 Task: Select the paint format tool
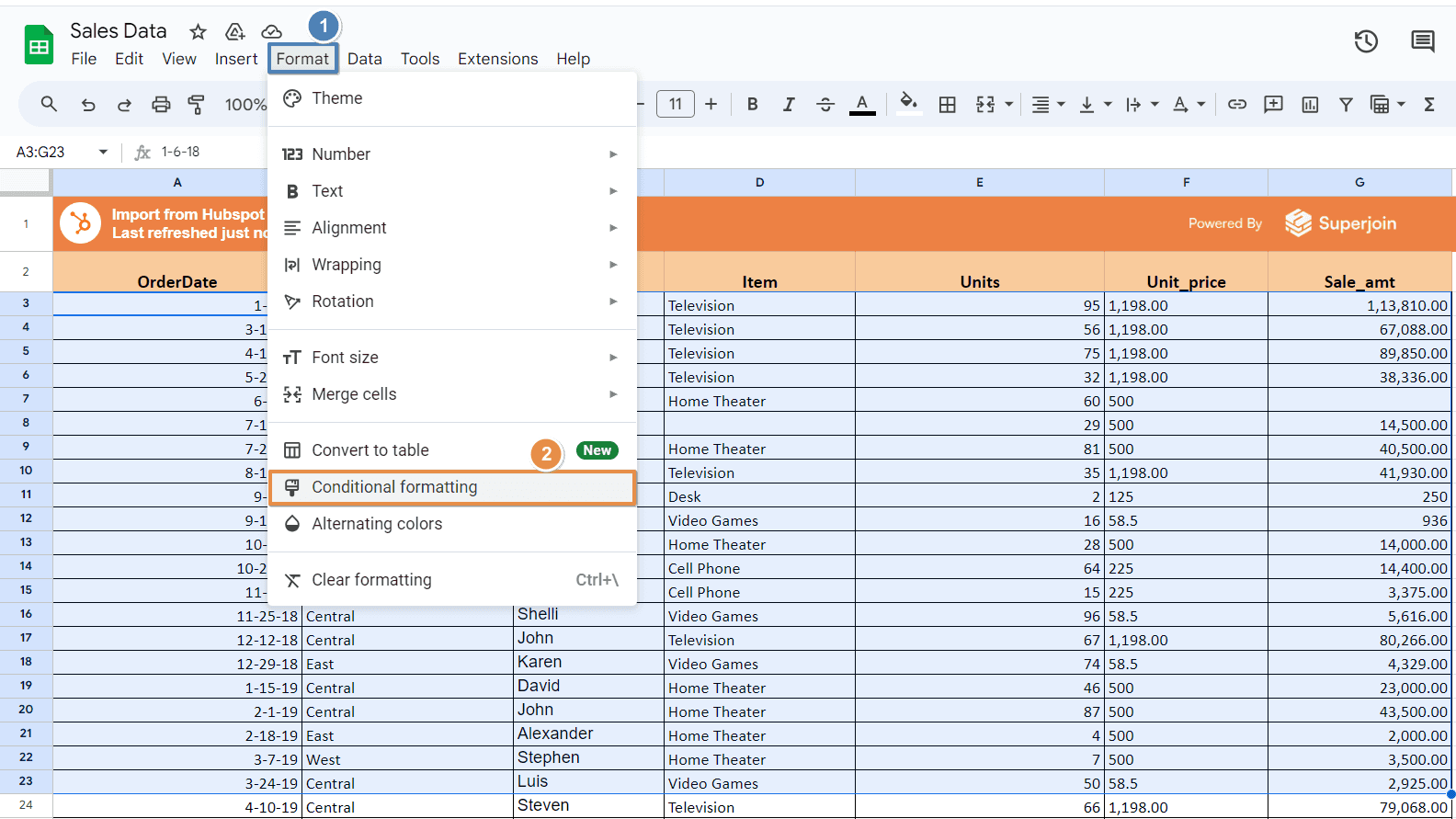pos(196,105)
